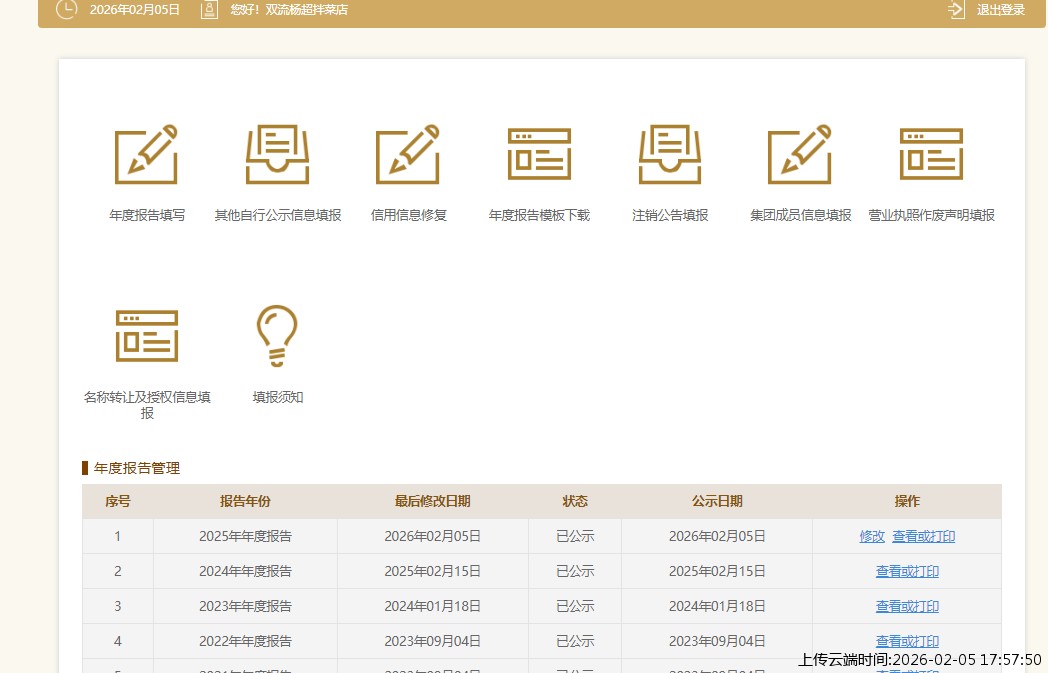Click the 名称转让及授权信息填报 icon
This screenshot has height=673, width=1048.
[x=146, y=335]
